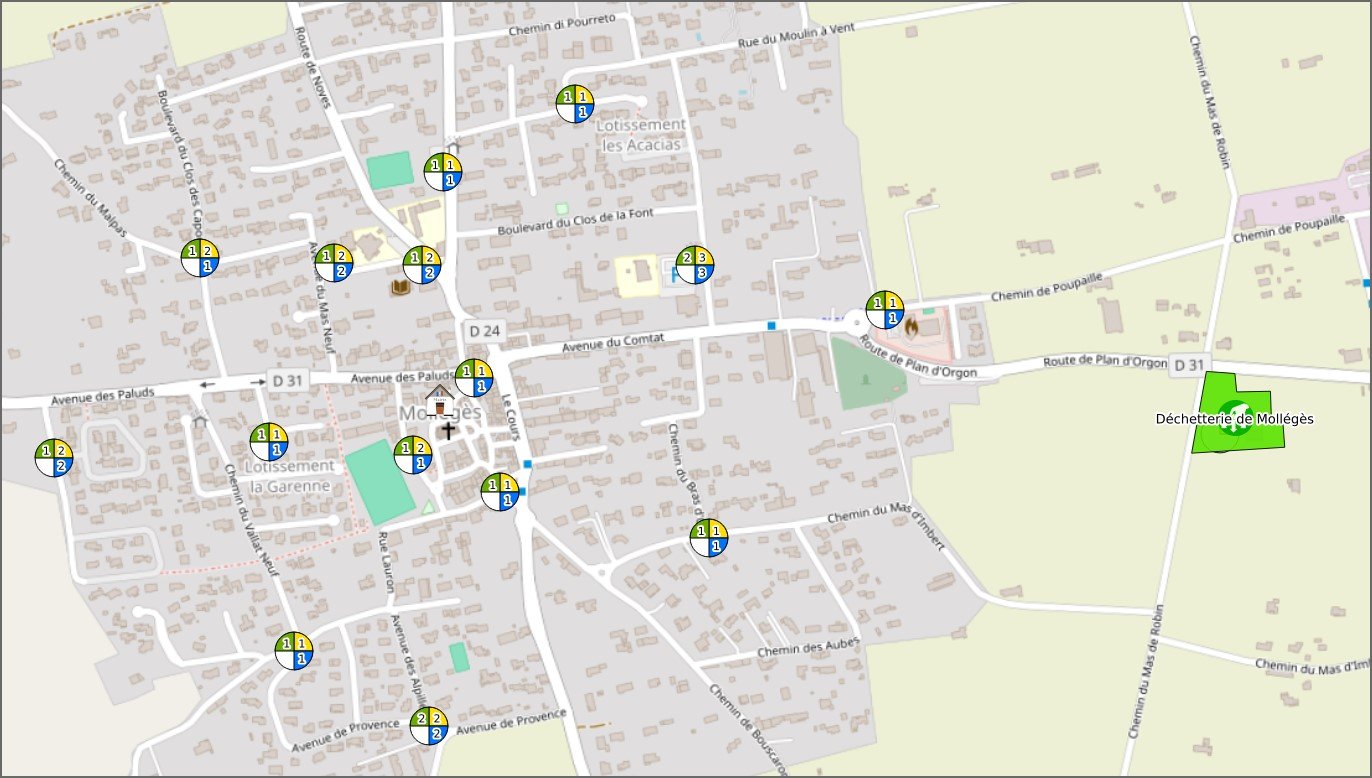Click marker at Boulevard du Clos des Capo
Image resolution: width=1372 pixels, height=778 pixels.
200,258
